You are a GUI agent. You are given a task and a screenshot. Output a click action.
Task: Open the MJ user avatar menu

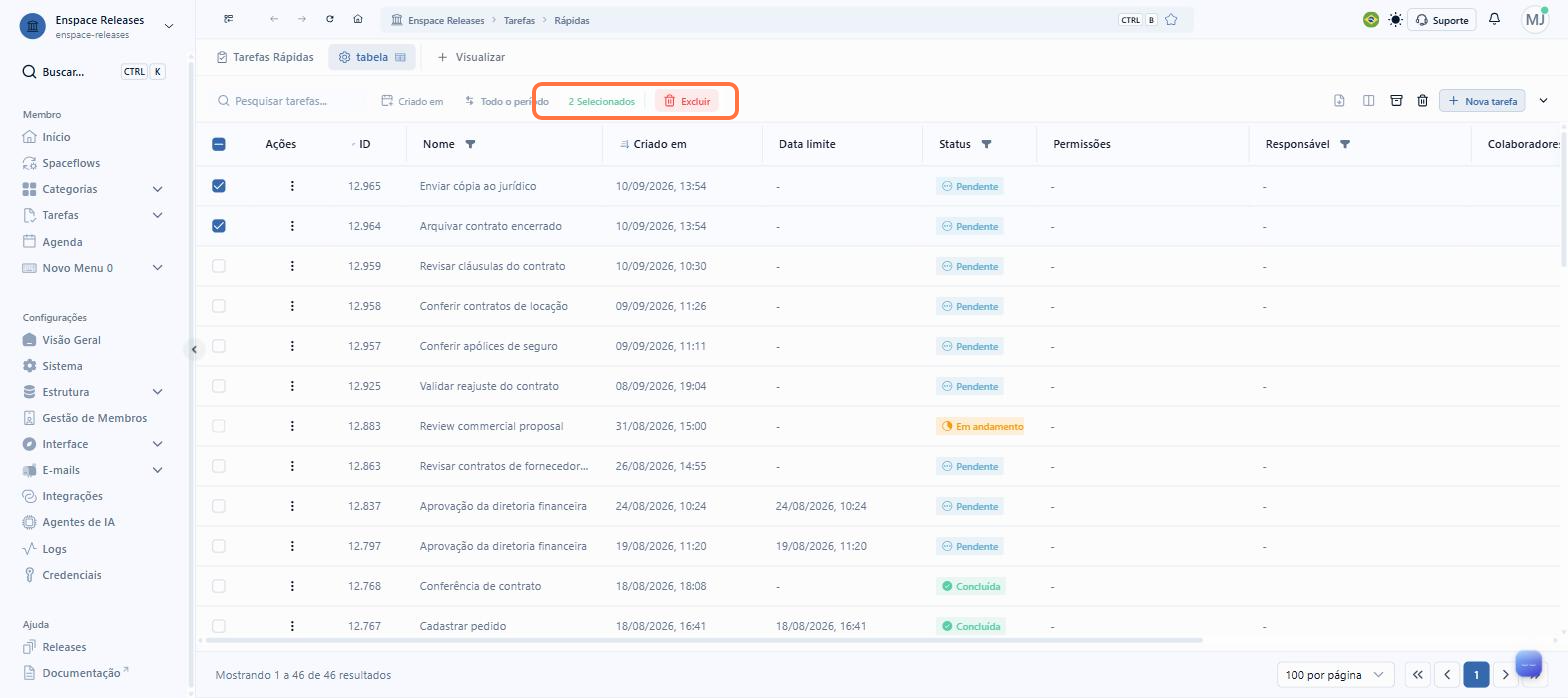click(x=1535, y=20)
